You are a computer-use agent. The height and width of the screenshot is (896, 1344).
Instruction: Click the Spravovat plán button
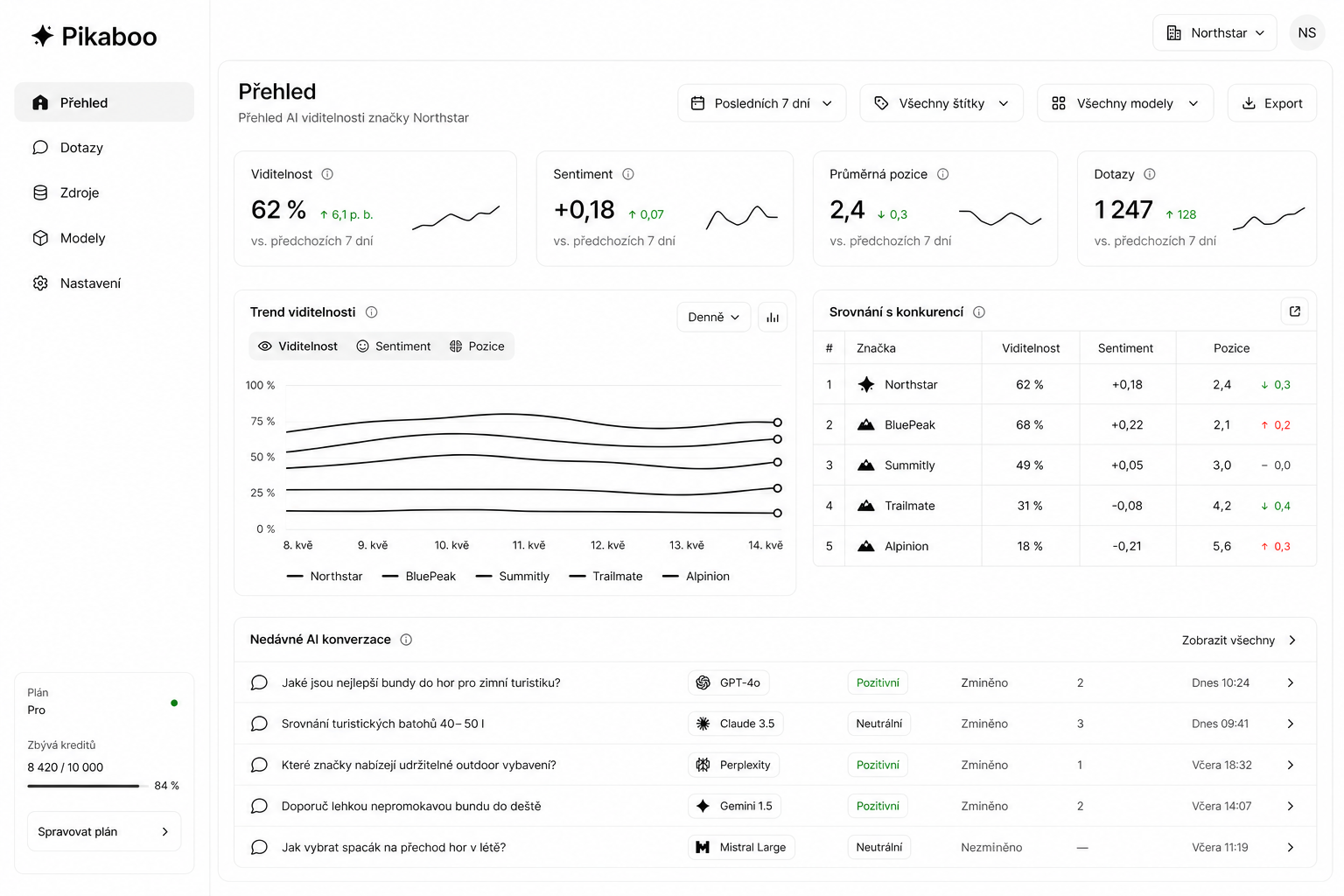click(x=104, y=831)
